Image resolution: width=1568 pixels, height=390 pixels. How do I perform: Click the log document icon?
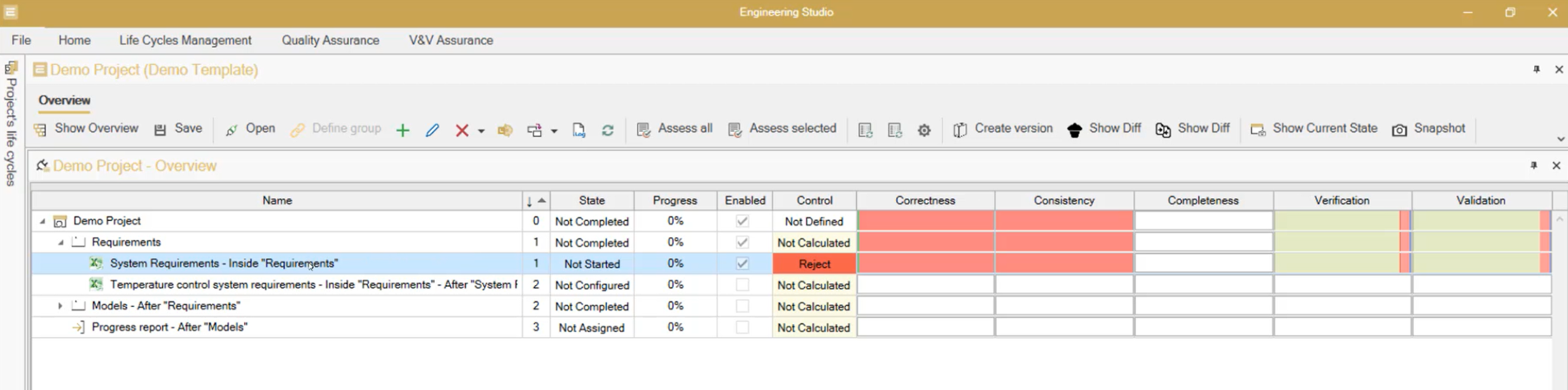(579, 130)
